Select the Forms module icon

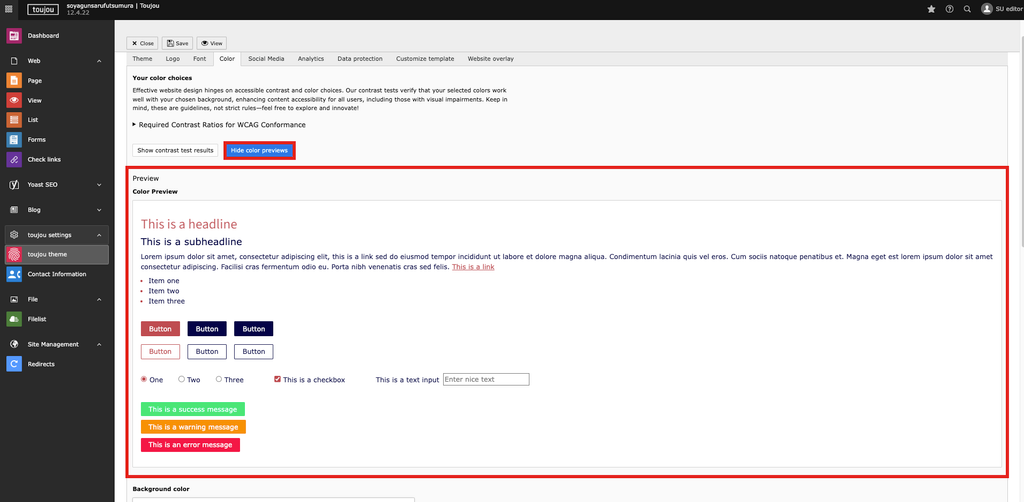(x=14, y=140)
